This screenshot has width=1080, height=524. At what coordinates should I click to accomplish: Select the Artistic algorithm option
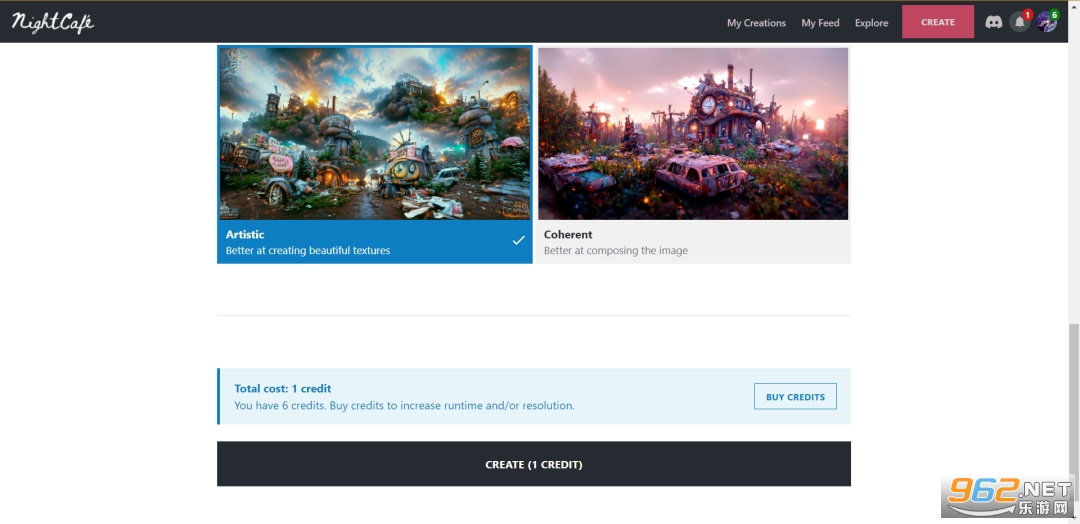point(375,154)
